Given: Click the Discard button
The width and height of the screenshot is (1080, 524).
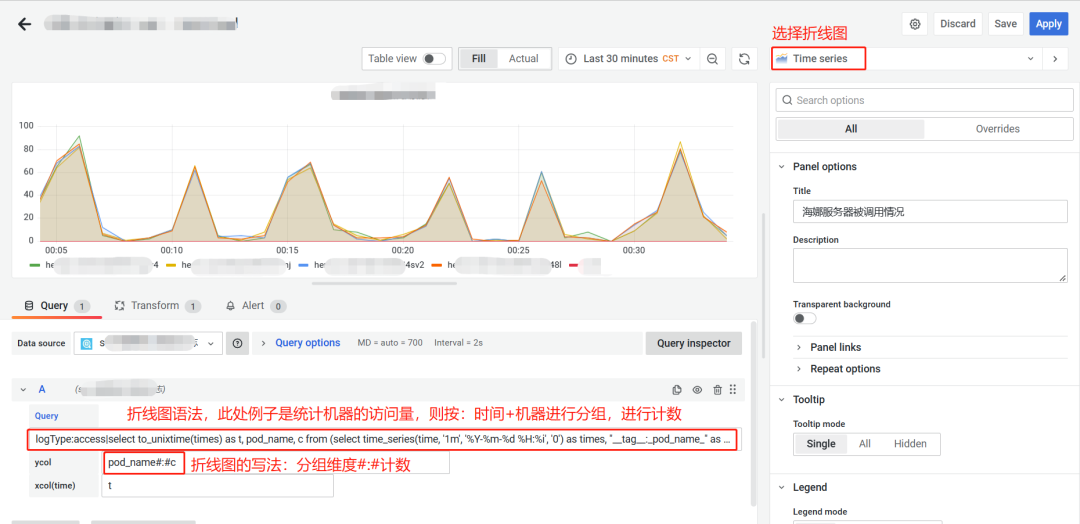Looking at the screenshot, I should click(x=958, y=24).
